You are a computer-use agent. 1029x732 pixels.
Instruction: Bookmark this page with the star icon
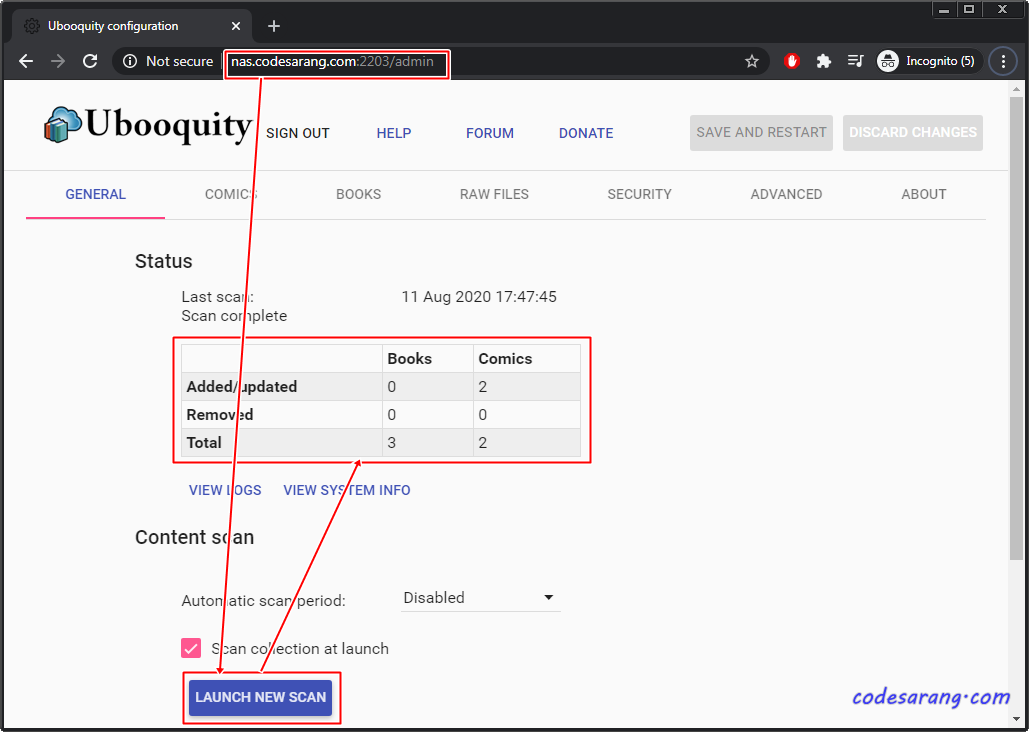(751, 61)
